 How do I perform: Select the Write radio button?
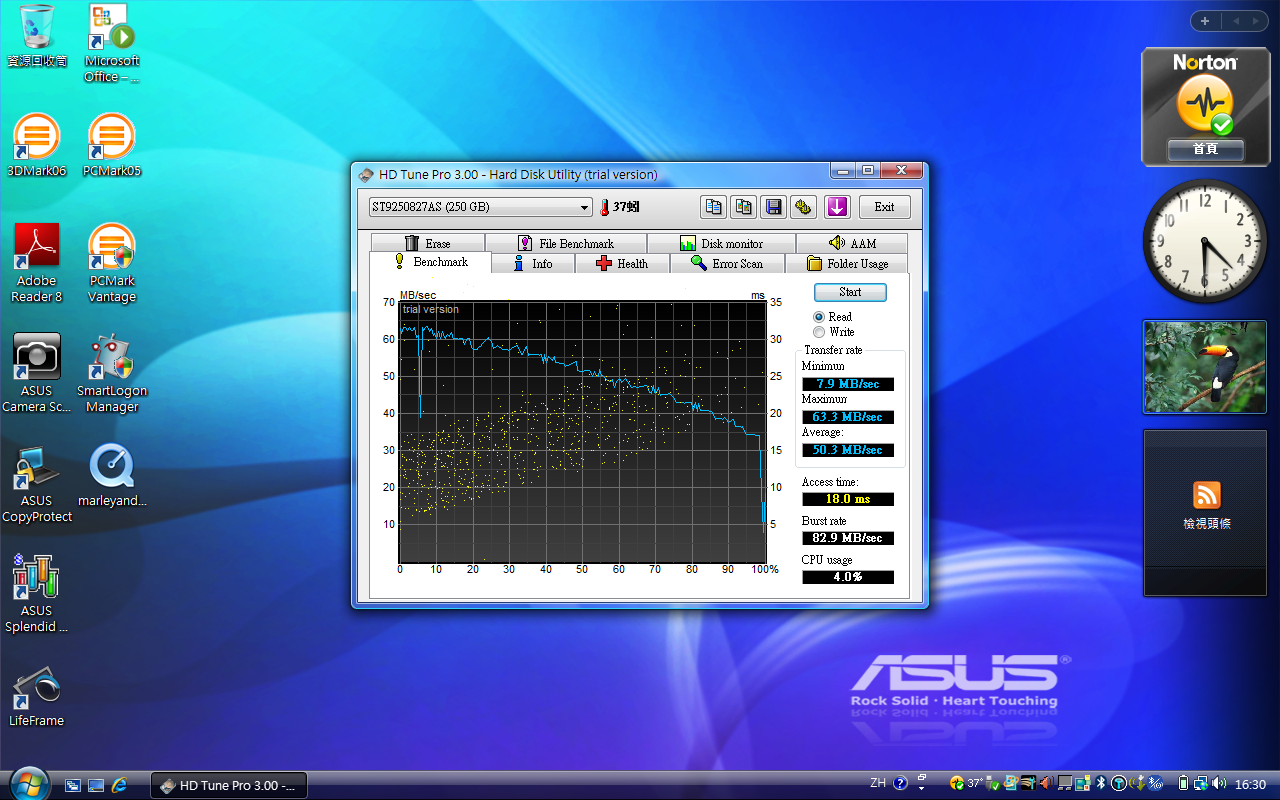coord(819,332)
